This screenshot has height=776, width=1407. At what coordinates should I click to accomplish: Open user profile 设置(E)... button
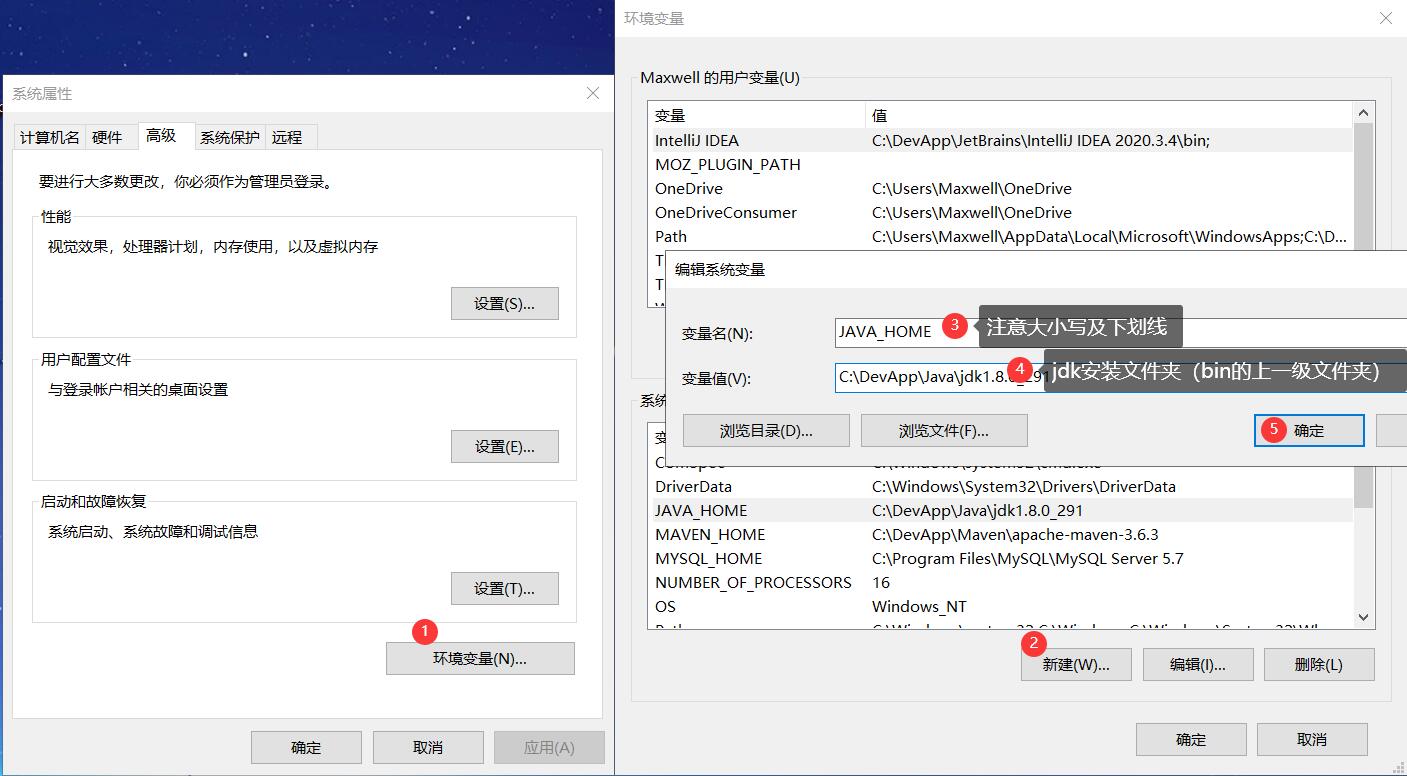pos(504,447)
